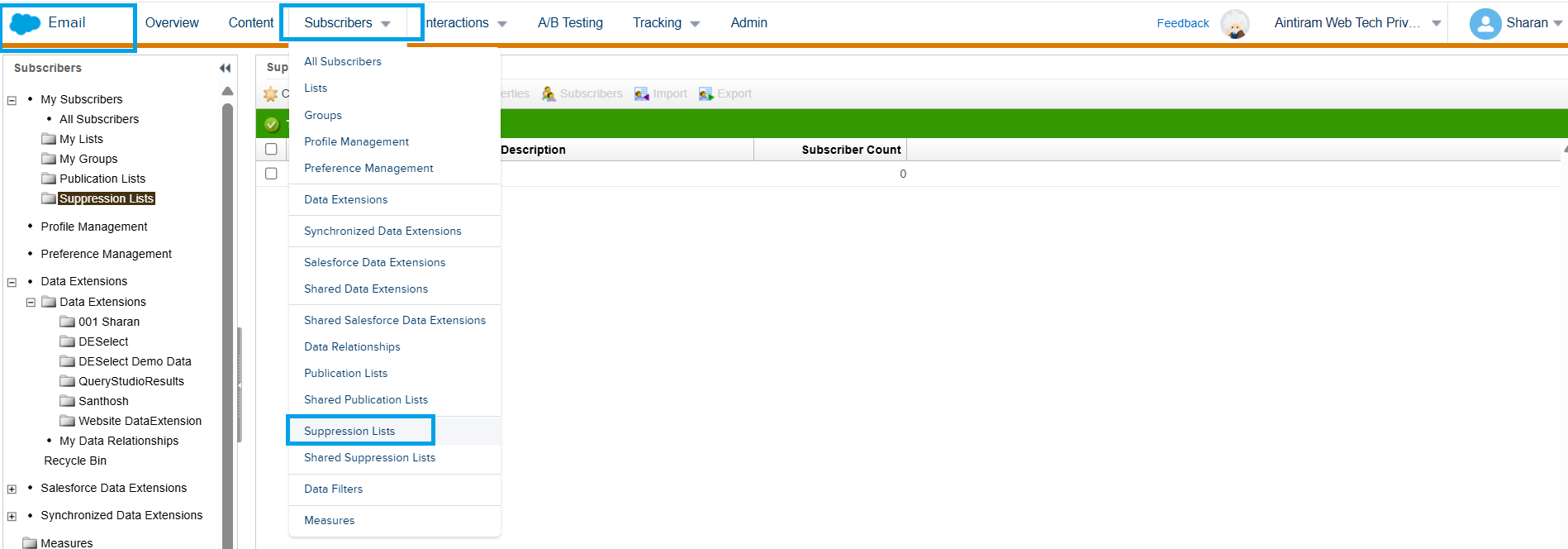Click the Einstein mascot avatar icon
The height and width of the screenshot is (549, 1568).
click(1234, 24)
